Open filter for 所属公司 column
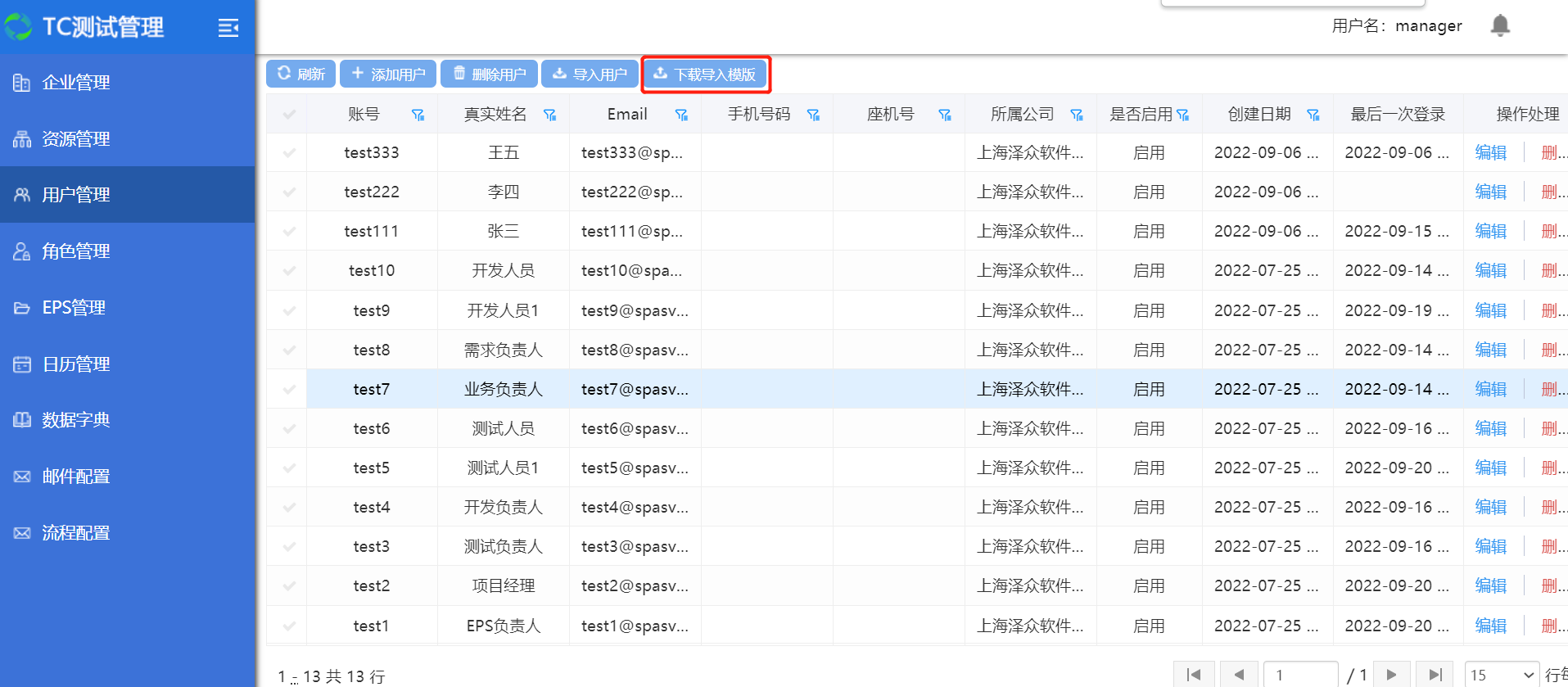This screenshot has height=687, width=1568. [1077, 115]
